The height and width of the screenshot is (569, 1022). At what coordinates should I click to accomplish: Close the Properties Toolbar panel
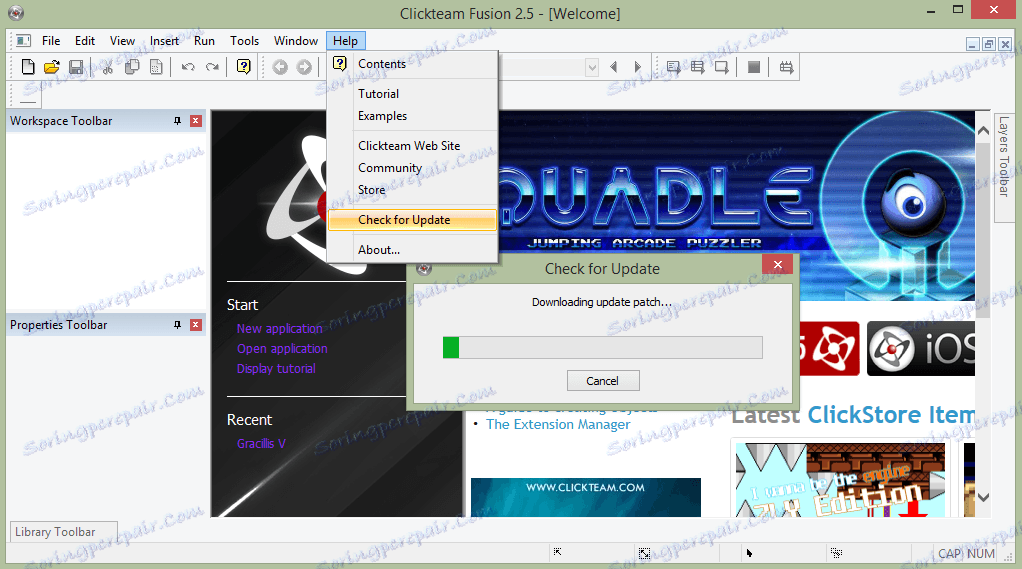(196, 325)
